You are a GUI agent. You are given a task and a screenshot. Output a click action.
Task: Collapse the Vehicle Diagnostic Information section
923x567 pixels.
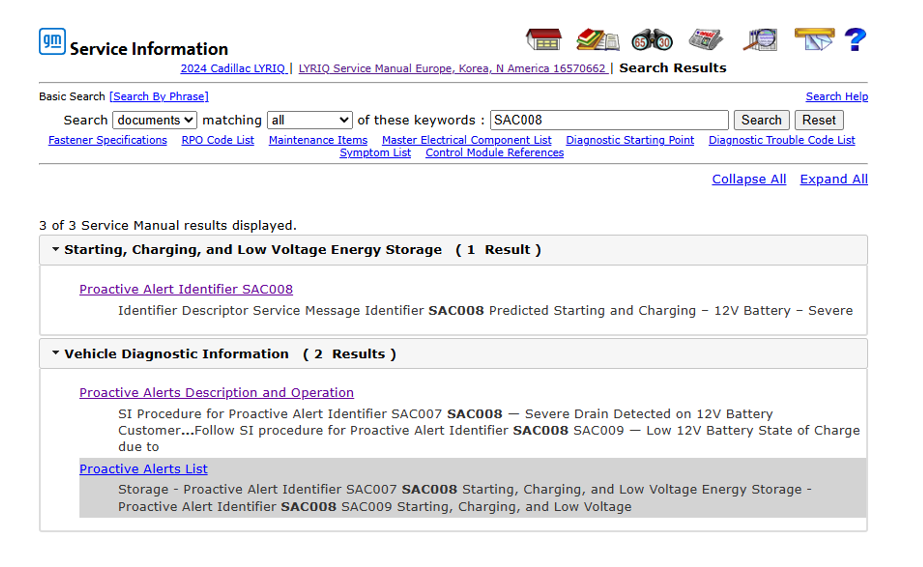pyautogui.click(x=56, y=354)
